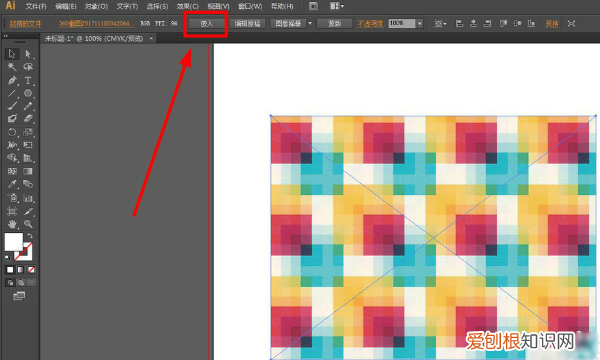Image resolution: width=600 pixels, height=360 pixels.
Task: Click the horizontal align right icon
Action: pos(487,23)
